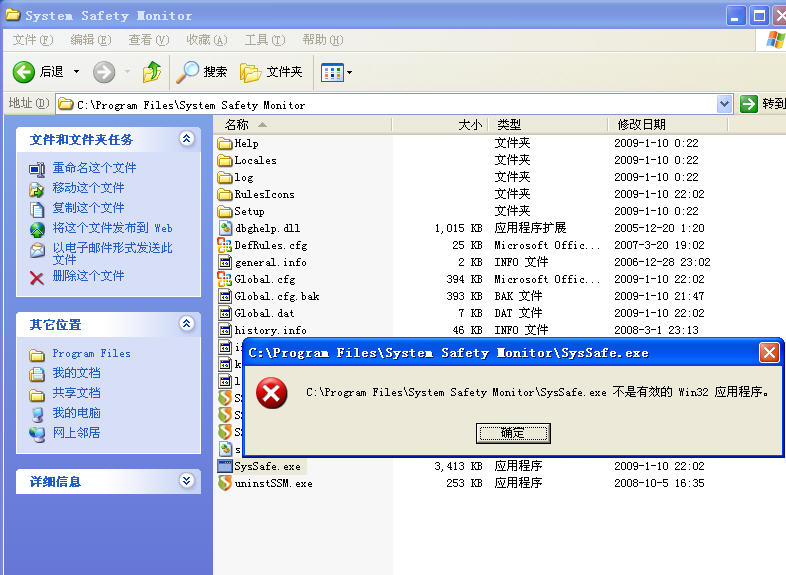786x575 pixels.
Task: Select the log folder icon
Action: coord(225,177)
